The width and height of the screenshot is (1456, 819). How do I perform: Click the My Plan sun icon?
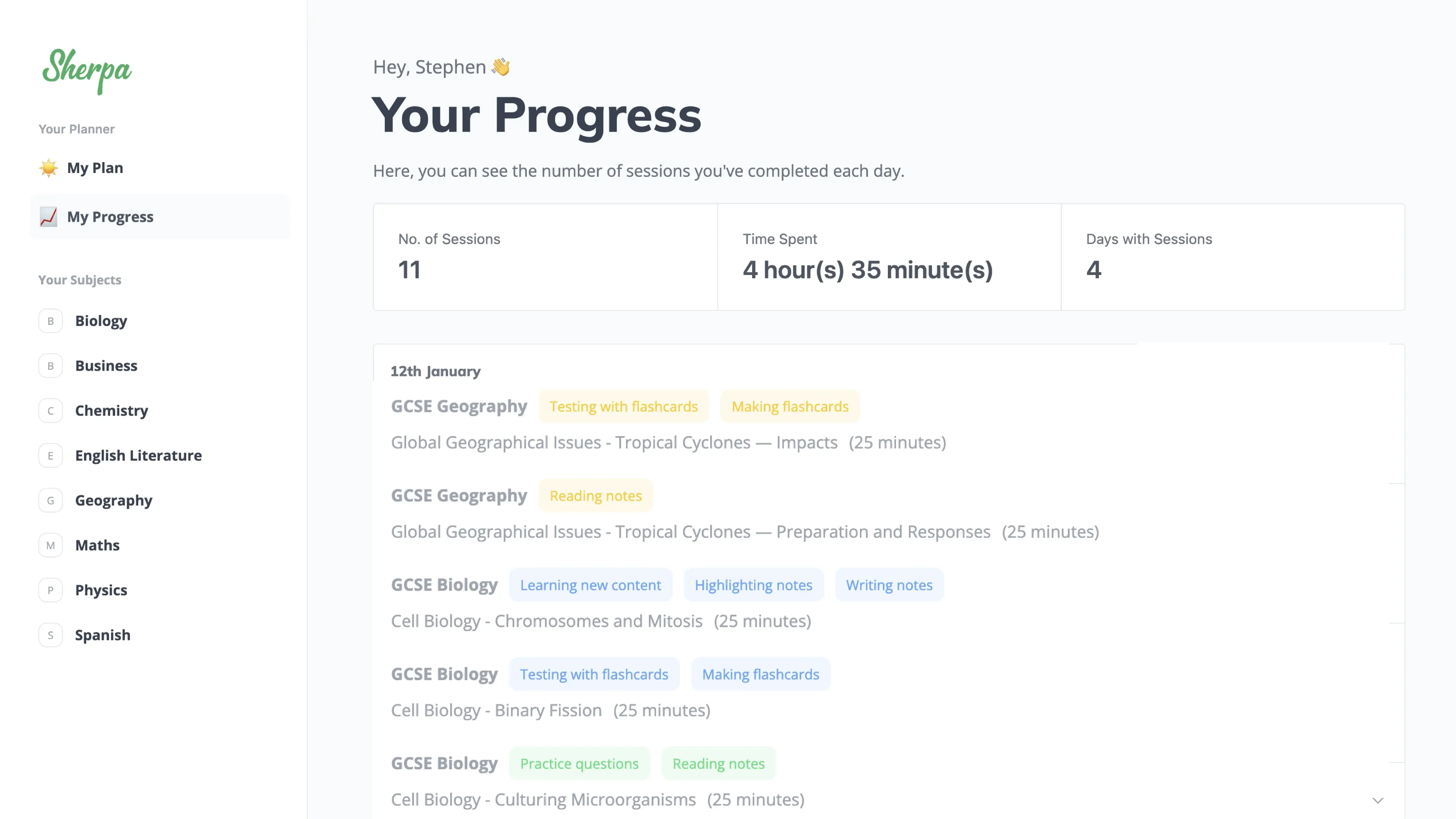click(48, 167)
